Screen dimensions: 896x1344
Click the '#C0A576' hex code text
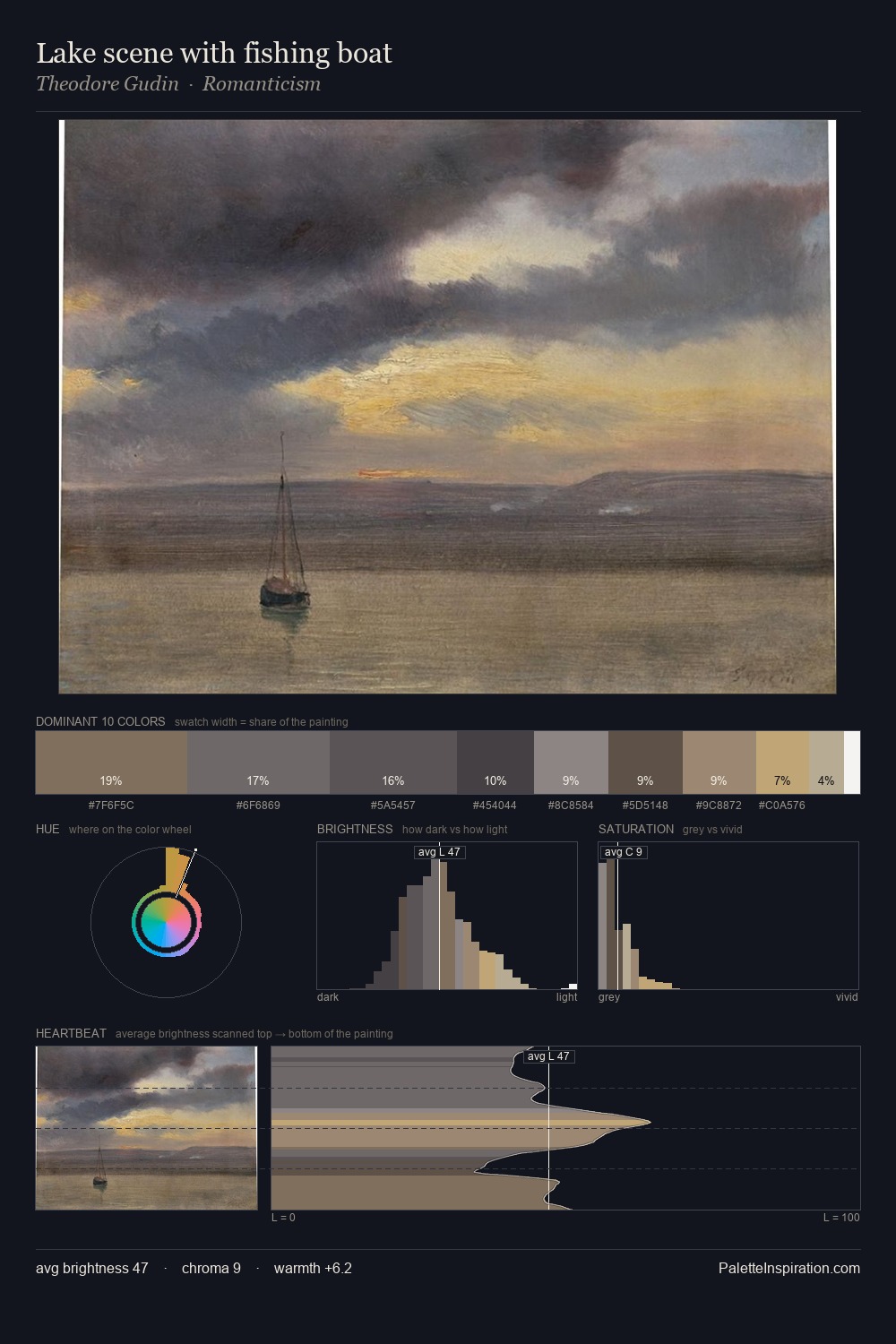[782, 806]
